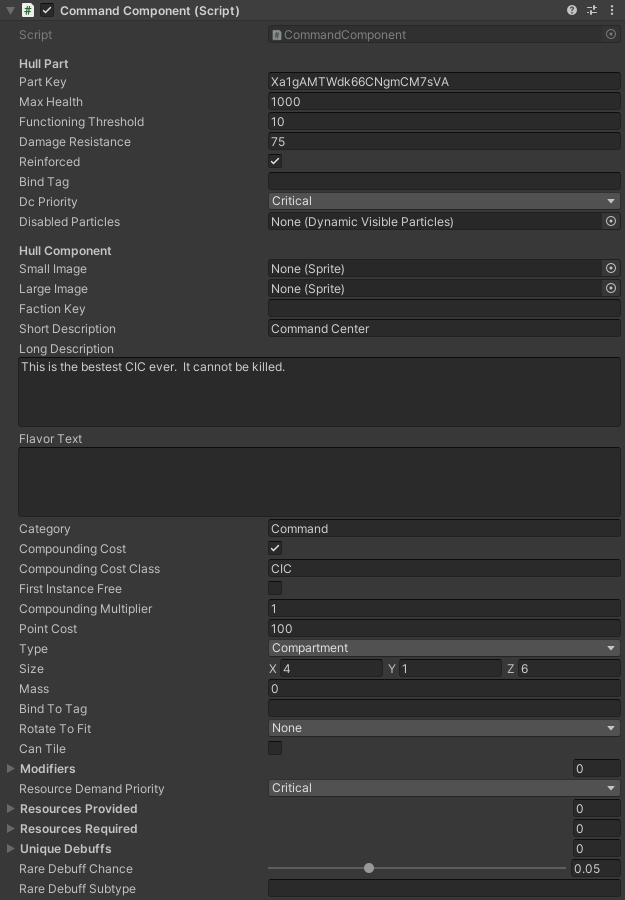Image resolution: width=625 pixels, height=900 pixels.
Task: Click the script hash icon in header
Action: [x=28, y=10]
